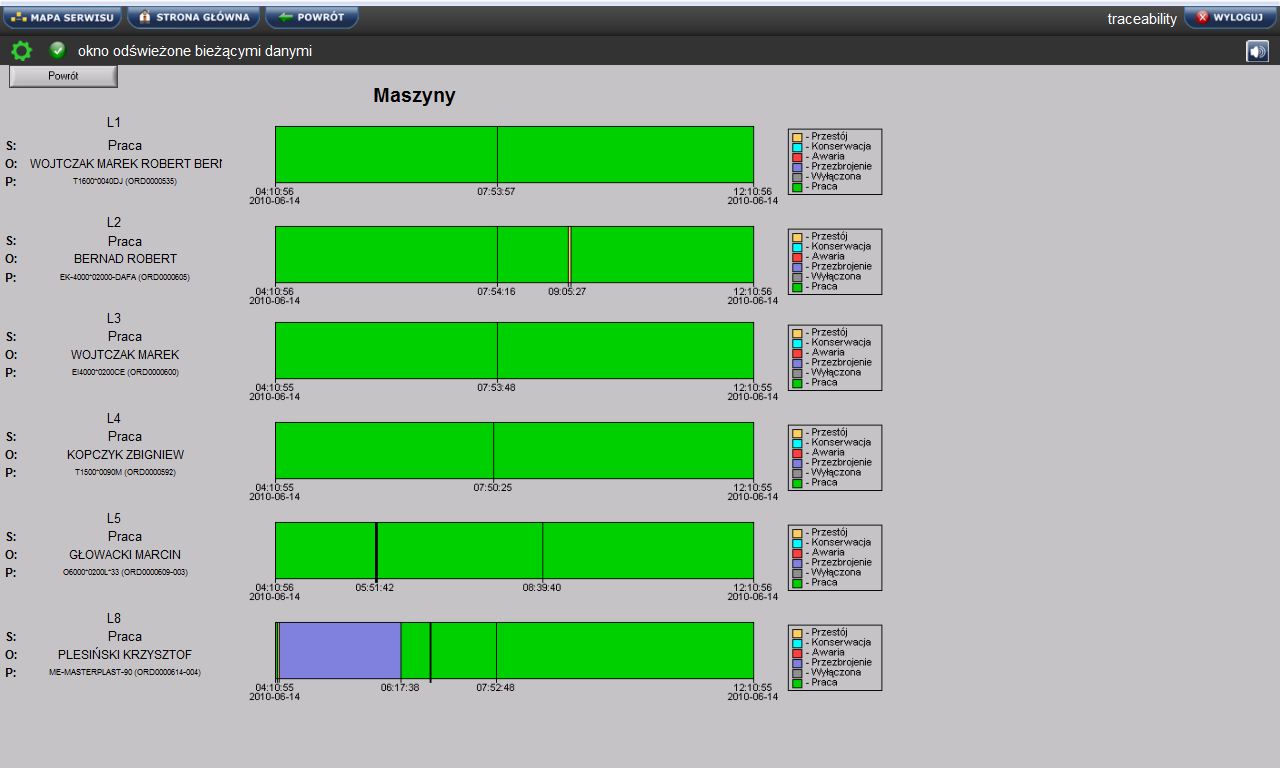
Task: Click the 07:53:57 marker on L1 timeline
Action: 497,154
